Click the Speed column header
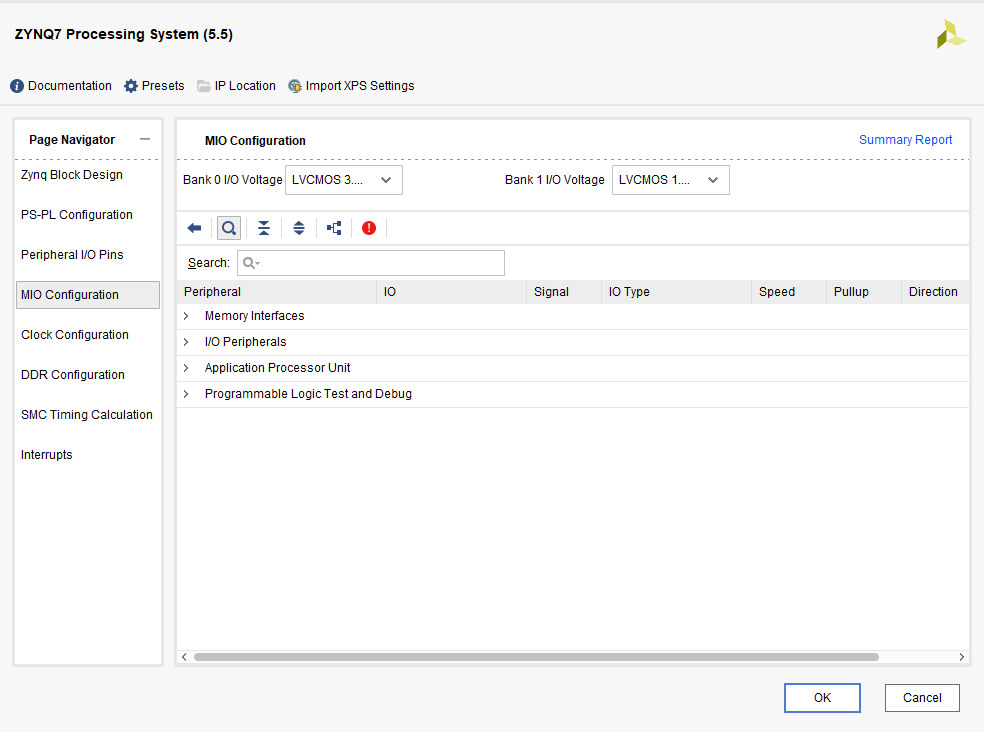Image resolution: width=984 pixels, height=732 pixels. pos(789,292)
